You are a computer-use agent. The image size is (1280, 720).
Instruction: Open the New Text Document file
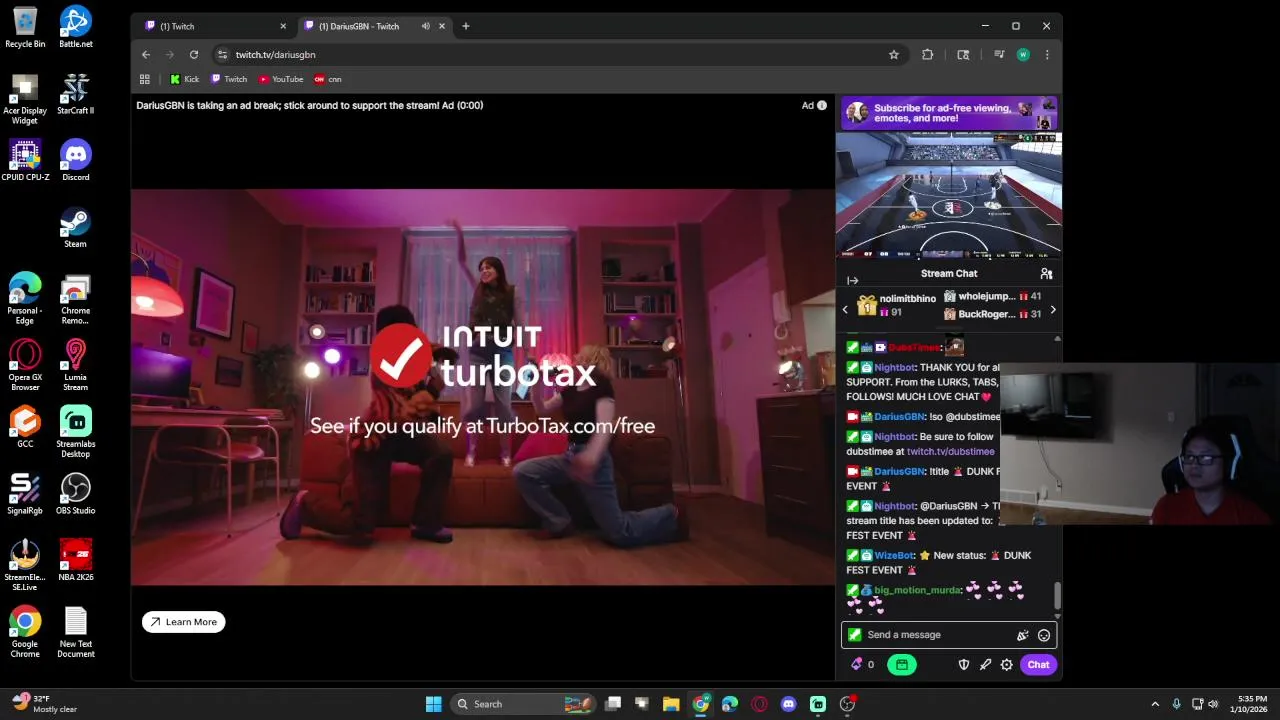(75, 632)
